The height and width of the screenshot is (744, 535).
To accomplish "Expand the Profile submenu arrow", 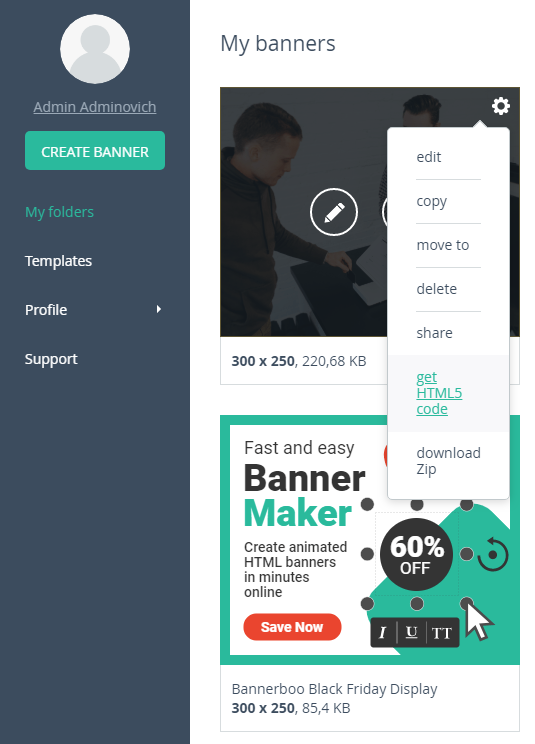I will click(159, 309).
